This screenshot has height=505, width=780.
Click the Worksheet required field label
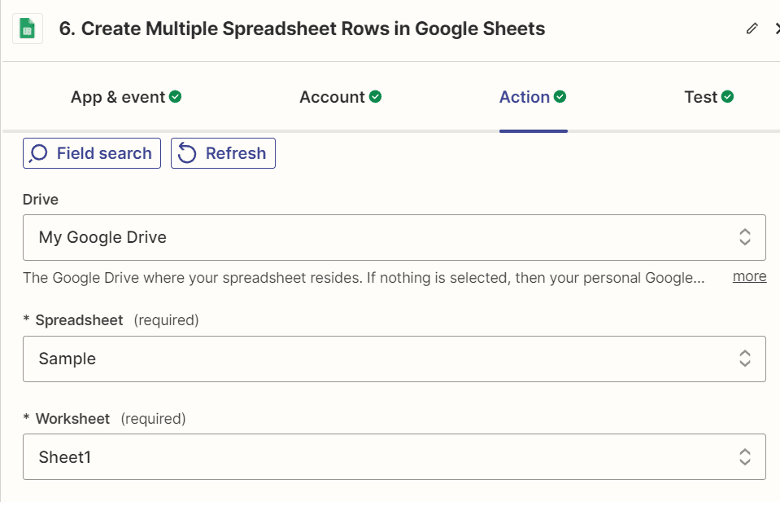coord(104,418)
